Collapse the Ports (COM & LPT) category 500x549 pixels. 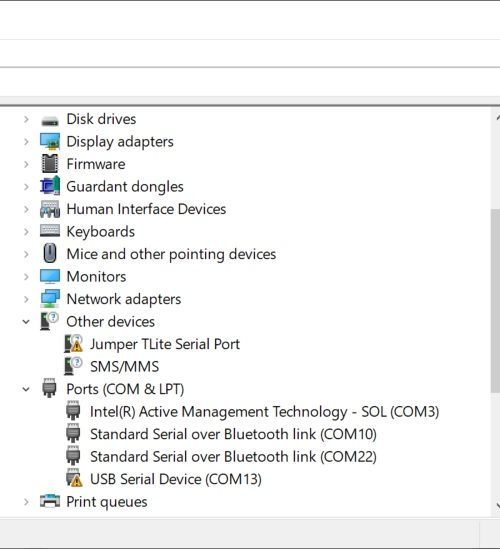click(x=26, y=389)
